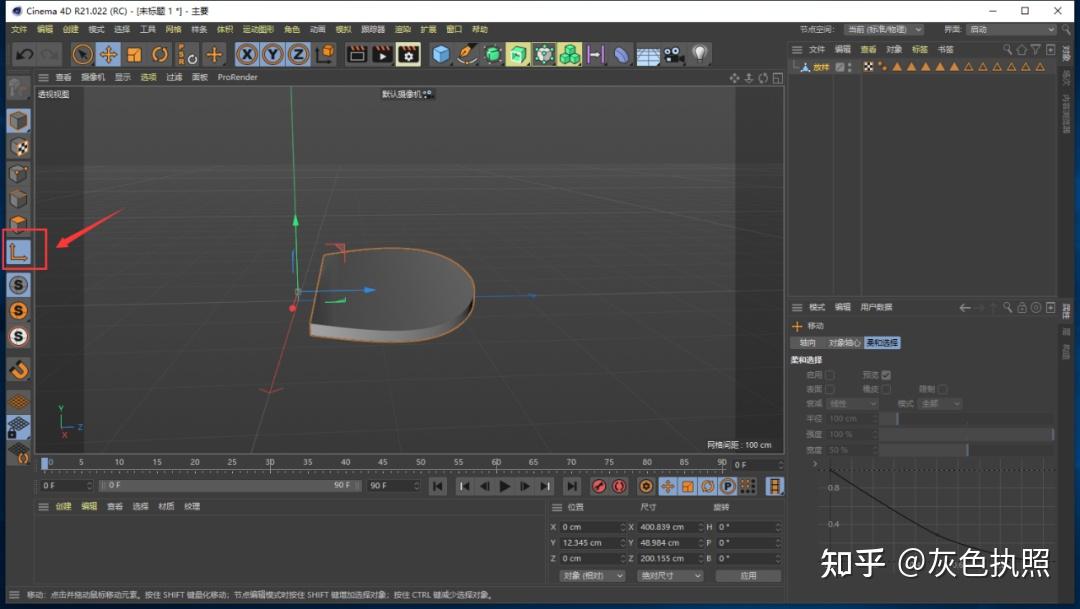Select the Rotate tool in top toolbar
The height and width of the screenshot is (609, 1080).
tap(160, 54)
